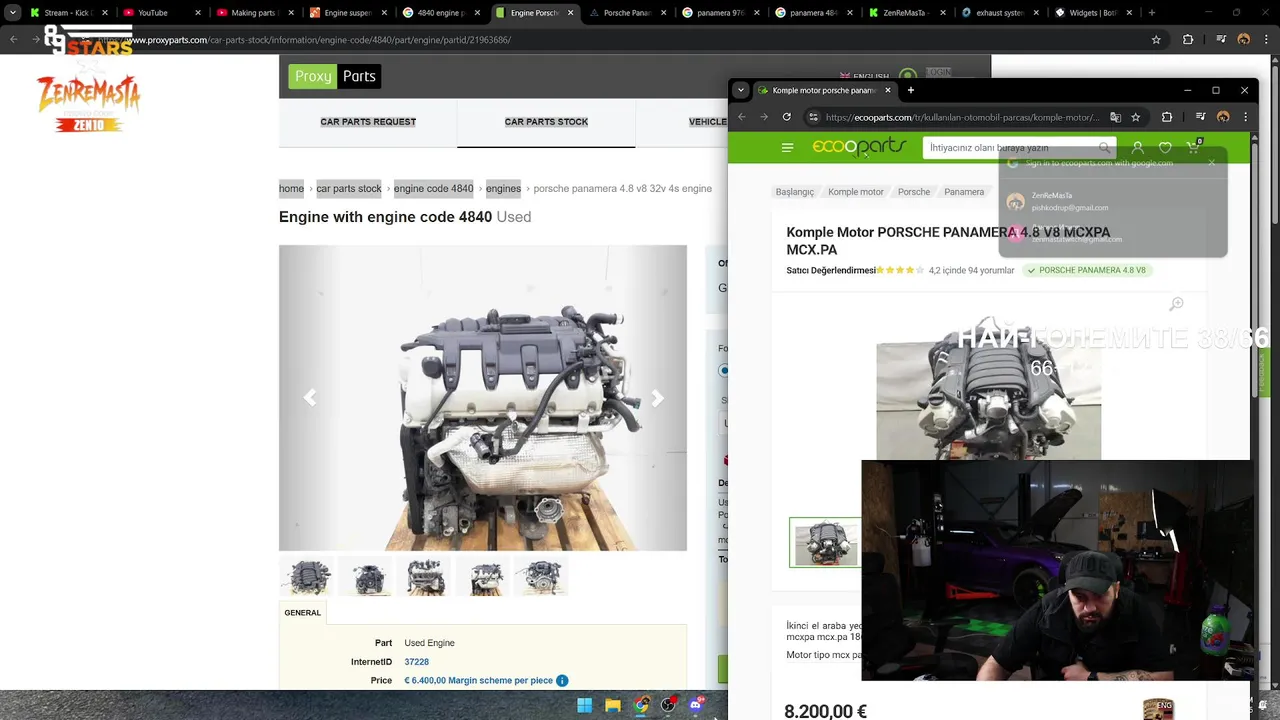This screenshot has width=1280, height=720.
Task: Open the Windows Start menu
Action: [585, 705]
